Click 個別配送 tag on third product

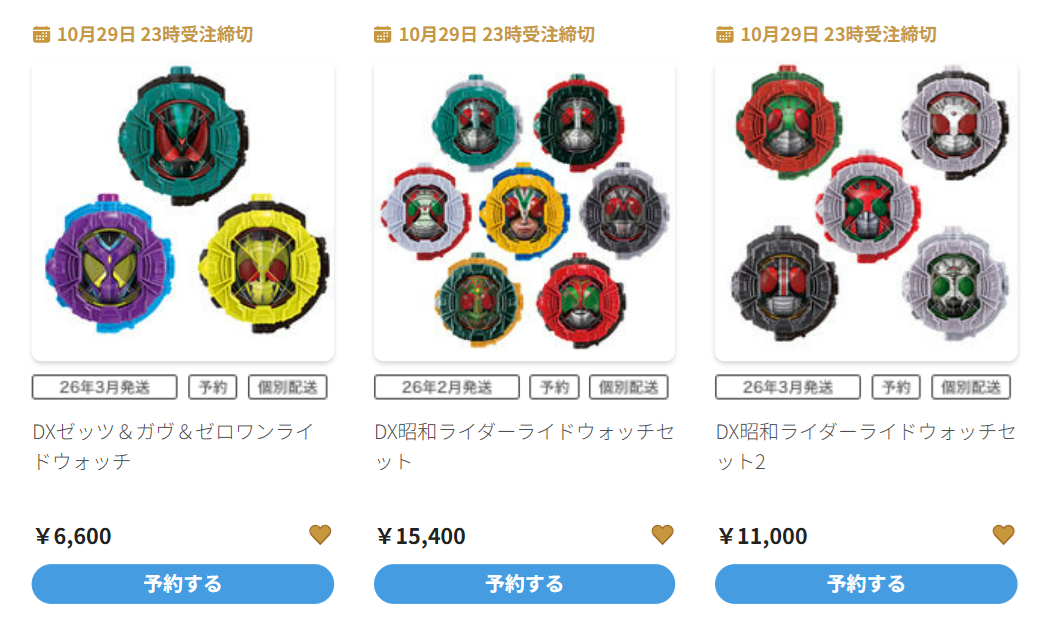click(971, 387)
